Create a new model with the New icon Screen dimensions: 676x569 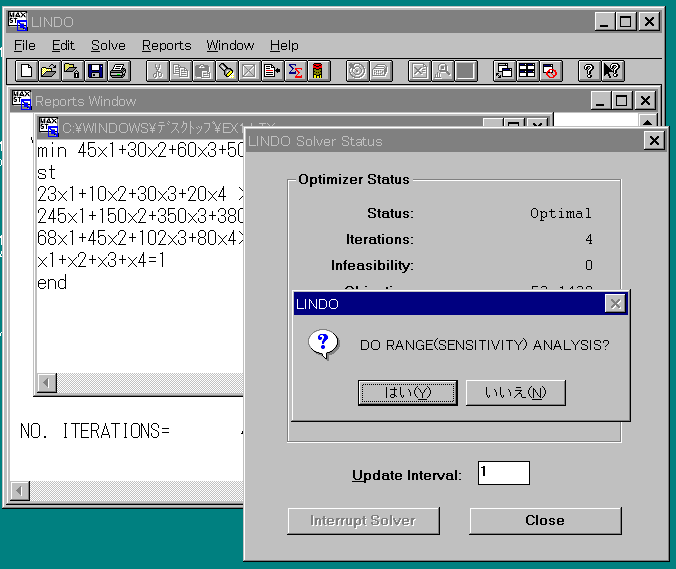(x=26, y=71)
